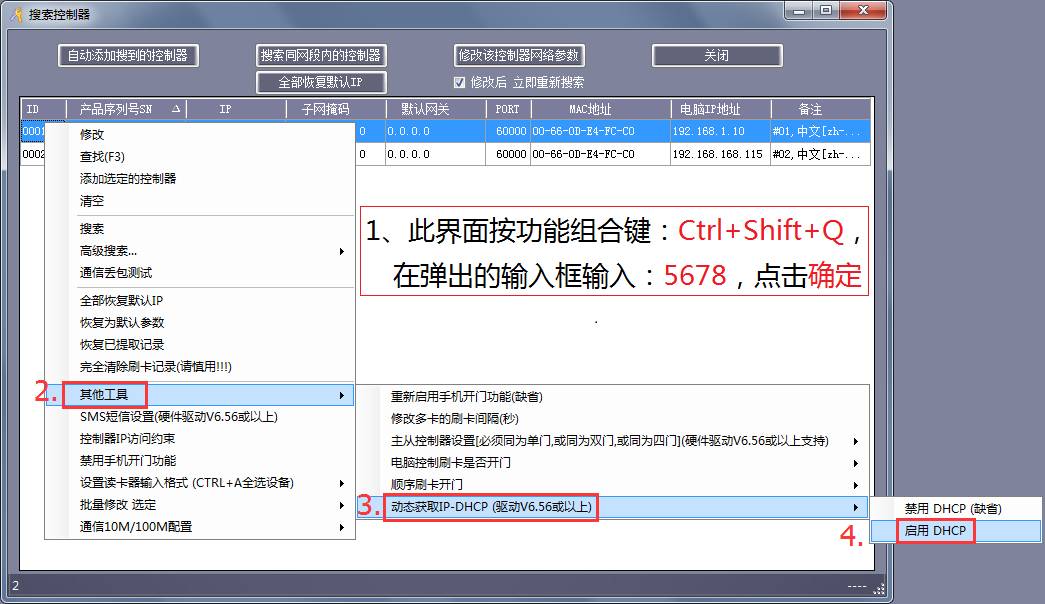The width and height of the screenshot is (1045, 604).
Task: Maximize the 搜索控制器 window
Action: tap(826, 10)
